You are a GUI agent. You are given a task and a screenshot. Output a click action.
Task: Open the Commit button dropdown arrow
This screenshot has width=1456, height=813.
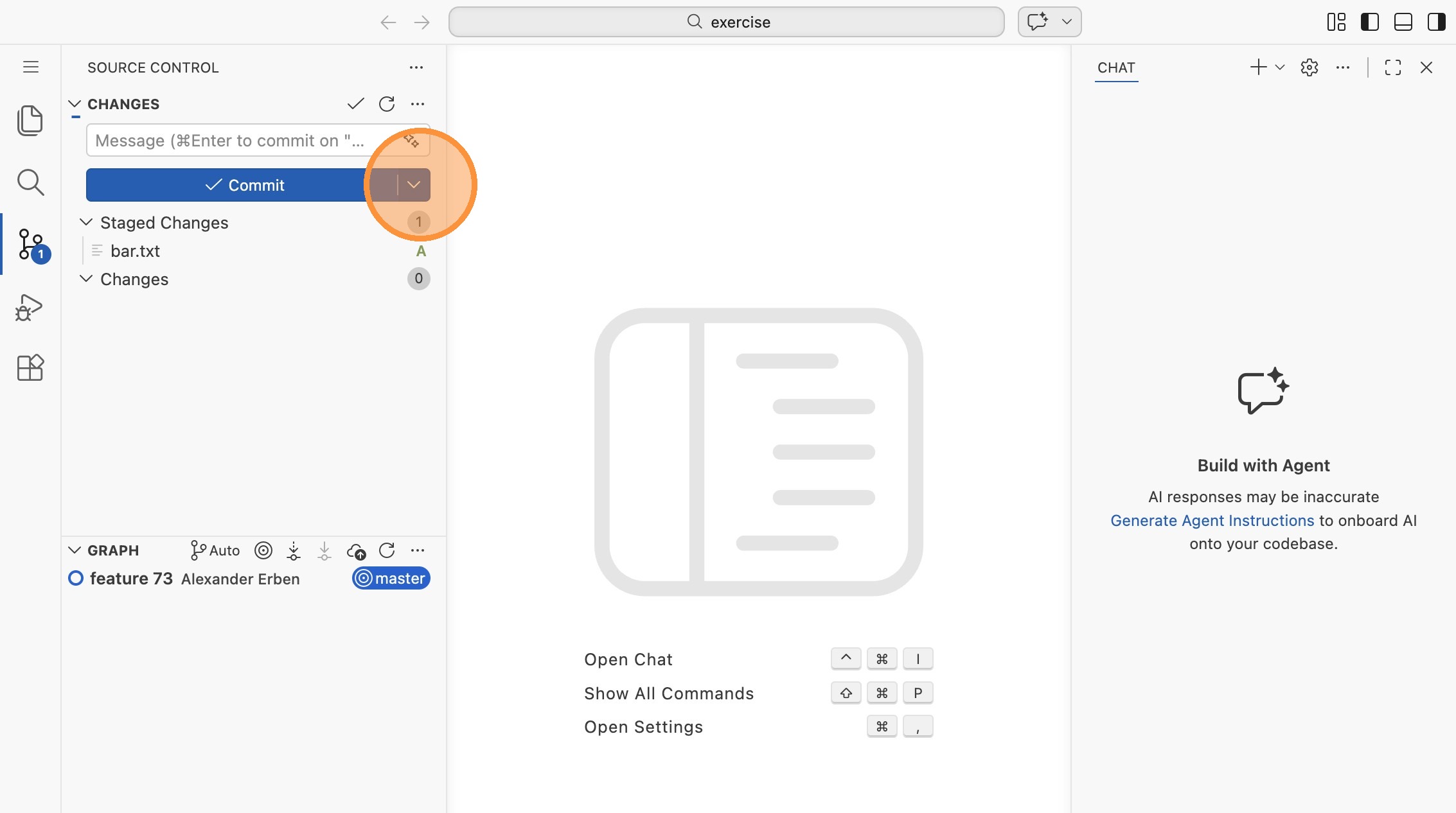click(414, 185)
